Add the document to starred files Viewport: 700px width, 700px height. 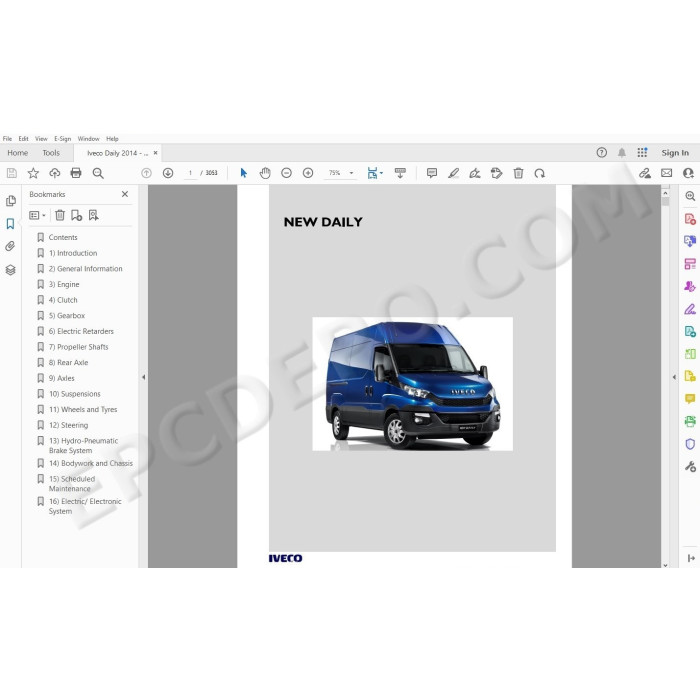click(x=33, y=173)
